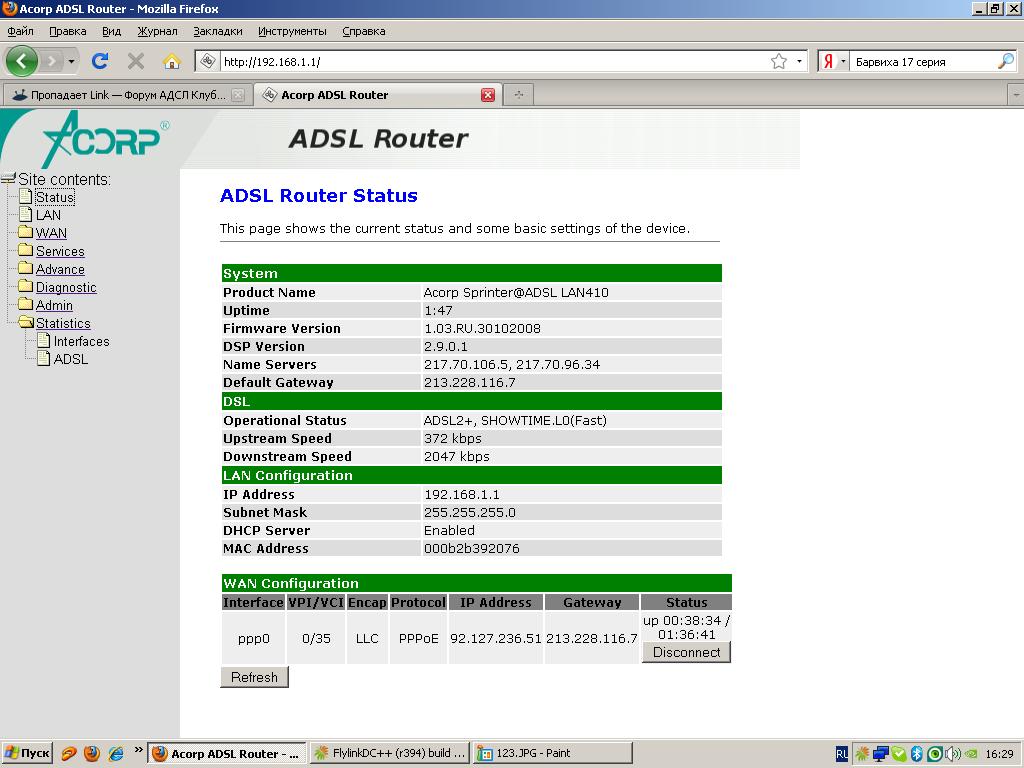Click the Acorp ADSL Router taskbar button

click(x=227, y=754)
